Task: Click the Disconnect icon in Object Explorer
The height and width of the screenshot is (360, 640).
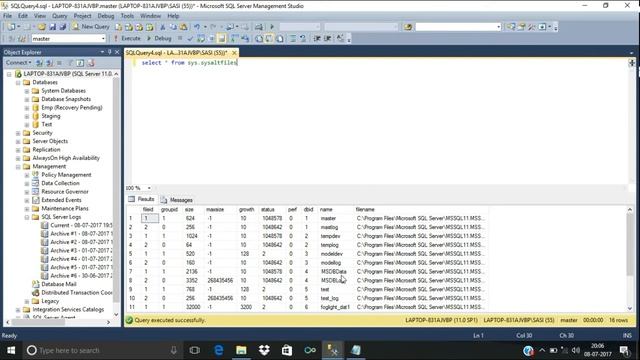Action: (x=49, y=63)
